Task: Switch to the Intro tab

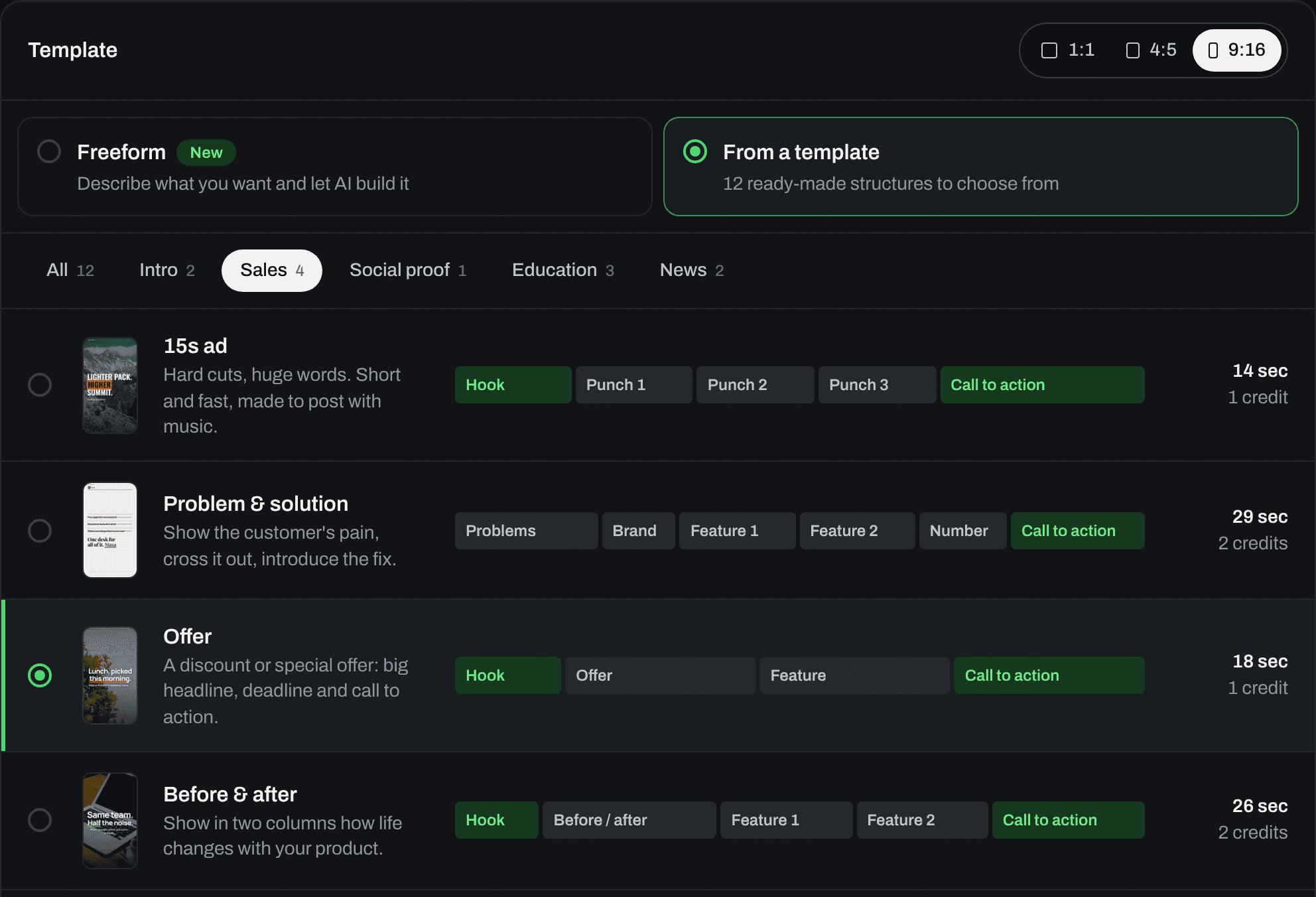Action: (x=167, y=270)
